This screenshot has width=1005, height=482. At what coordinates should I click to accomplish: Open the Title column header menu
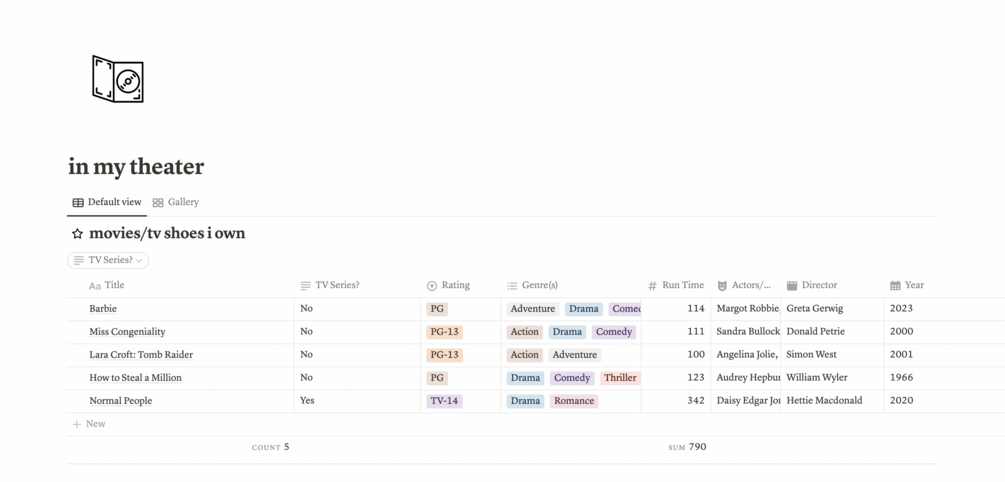coord(181,285)
